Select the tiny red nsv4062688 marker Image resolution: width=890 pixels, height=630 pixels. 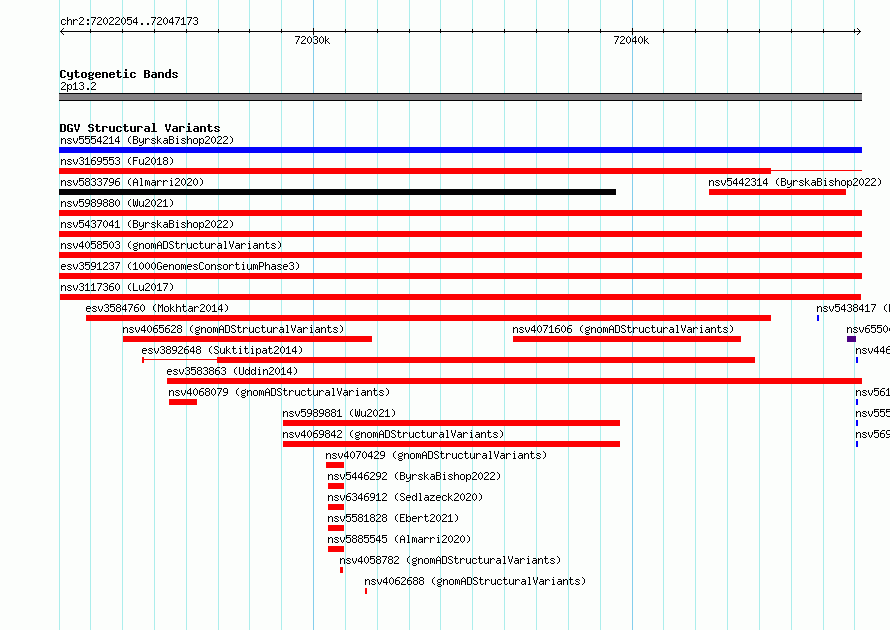coord(366,591)
